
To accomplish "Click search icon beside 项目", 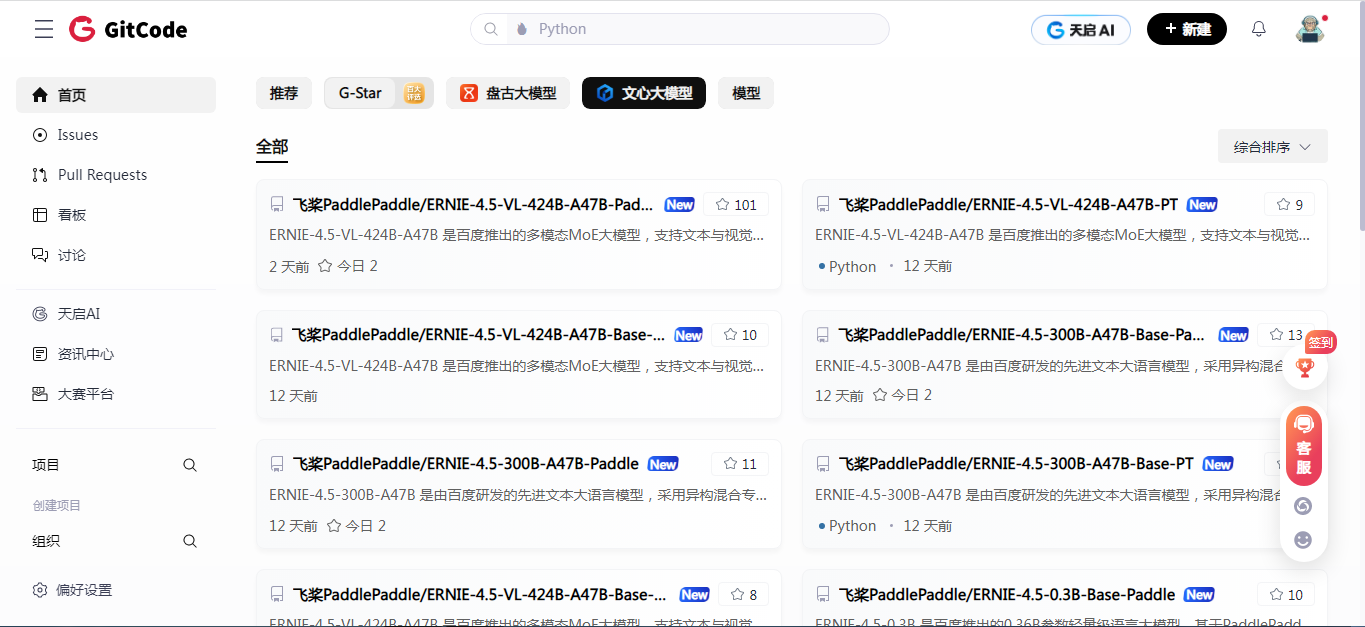I will coord(190,465).
